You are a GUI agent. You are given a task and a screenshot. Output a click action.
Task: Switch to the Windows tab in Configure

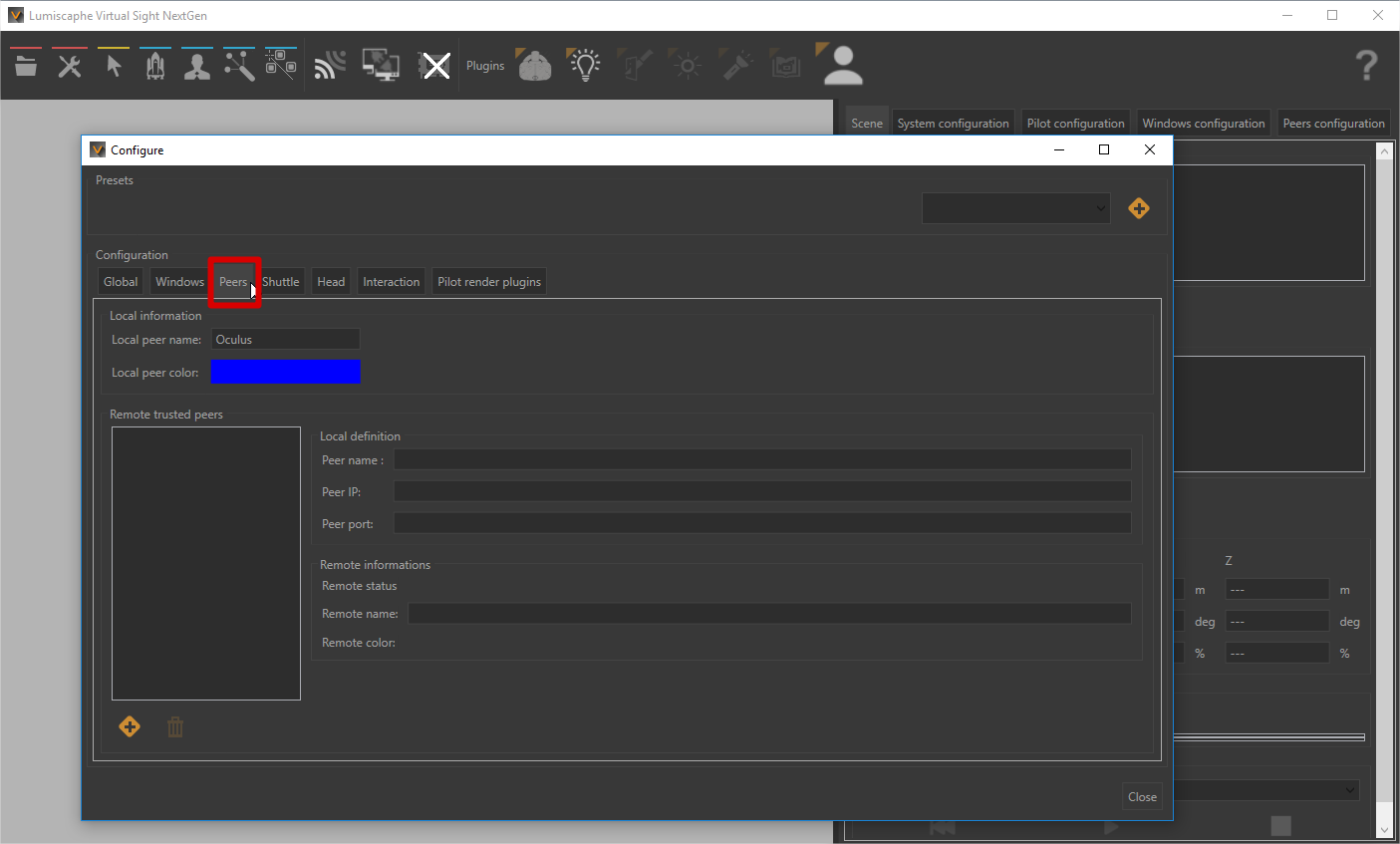(x=179, y=282)
